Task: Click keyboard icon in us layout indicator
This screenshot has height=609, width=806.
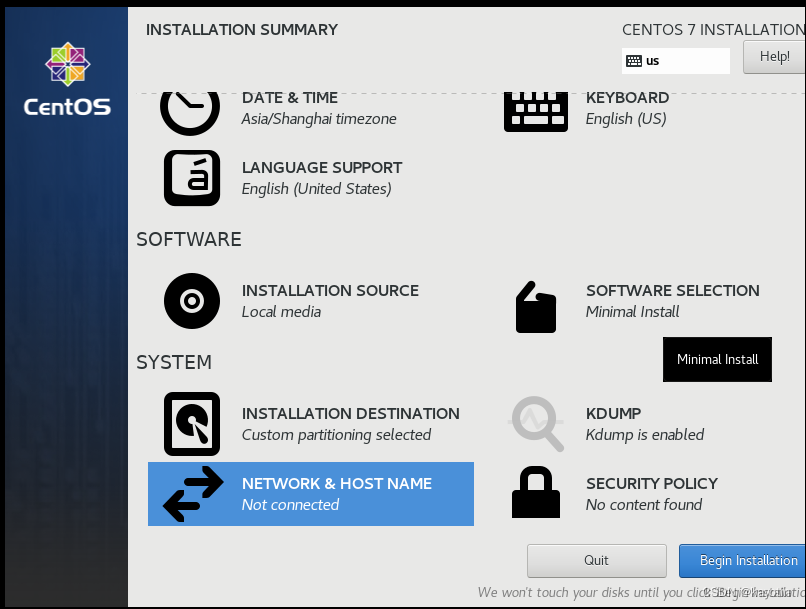Action: [633, 61]
